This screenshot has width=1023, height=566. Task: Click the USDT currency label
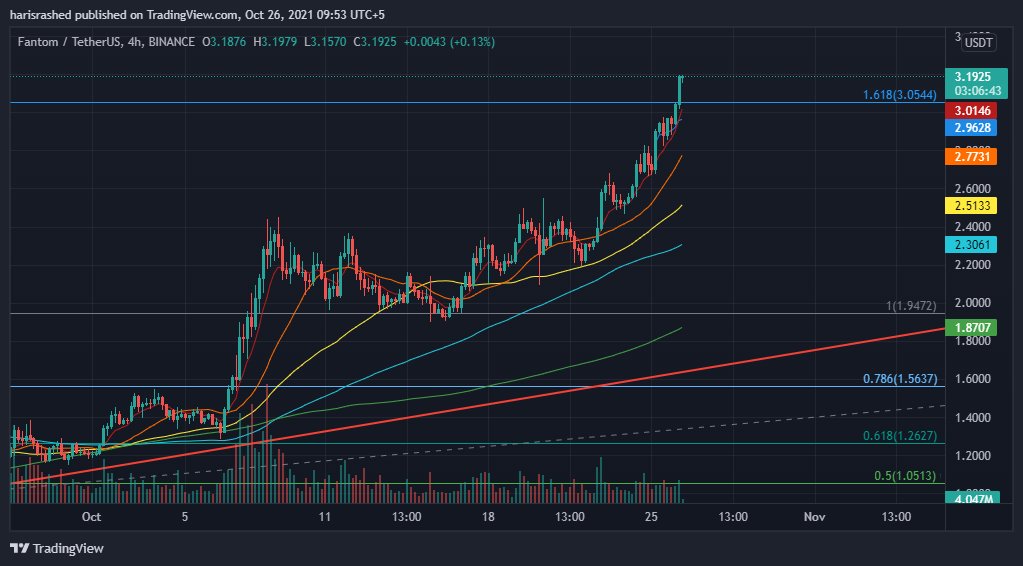tap(979, 43)
